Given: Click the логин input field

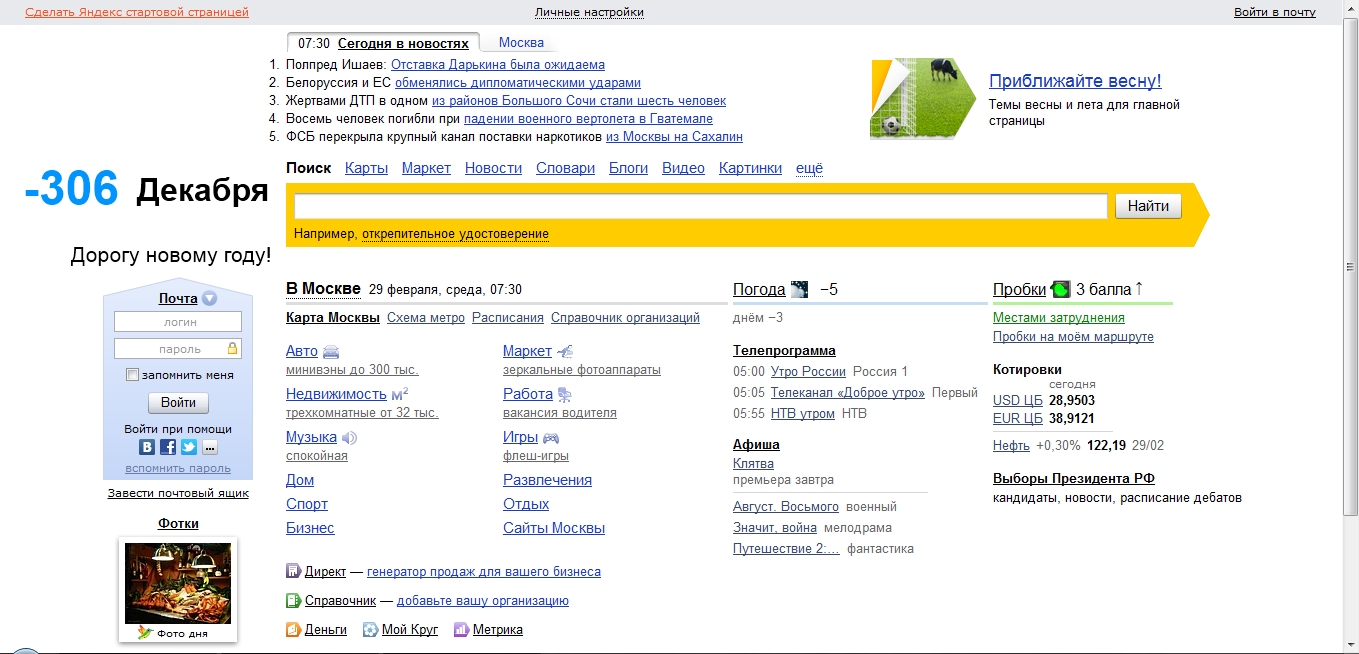Looking at the screenshot, I should (178, 322).
